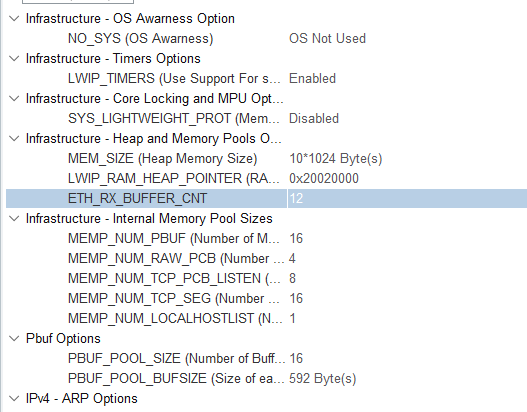Collapse Infrastructure - OS Awarness Option section
527x412 pixels.
[x=14, y=18]
